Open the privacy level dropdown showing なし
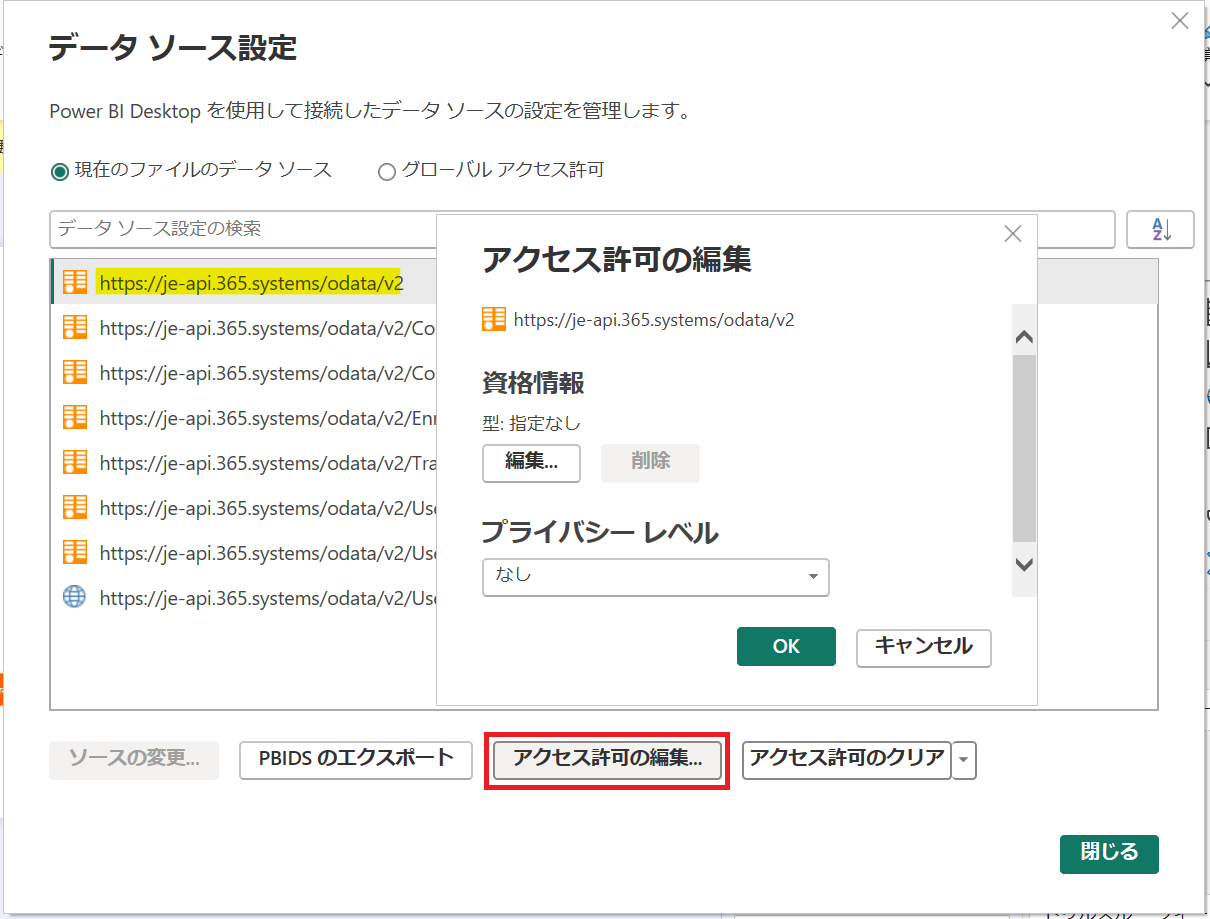Screen dimensions: 1210x919 (656, 577)
